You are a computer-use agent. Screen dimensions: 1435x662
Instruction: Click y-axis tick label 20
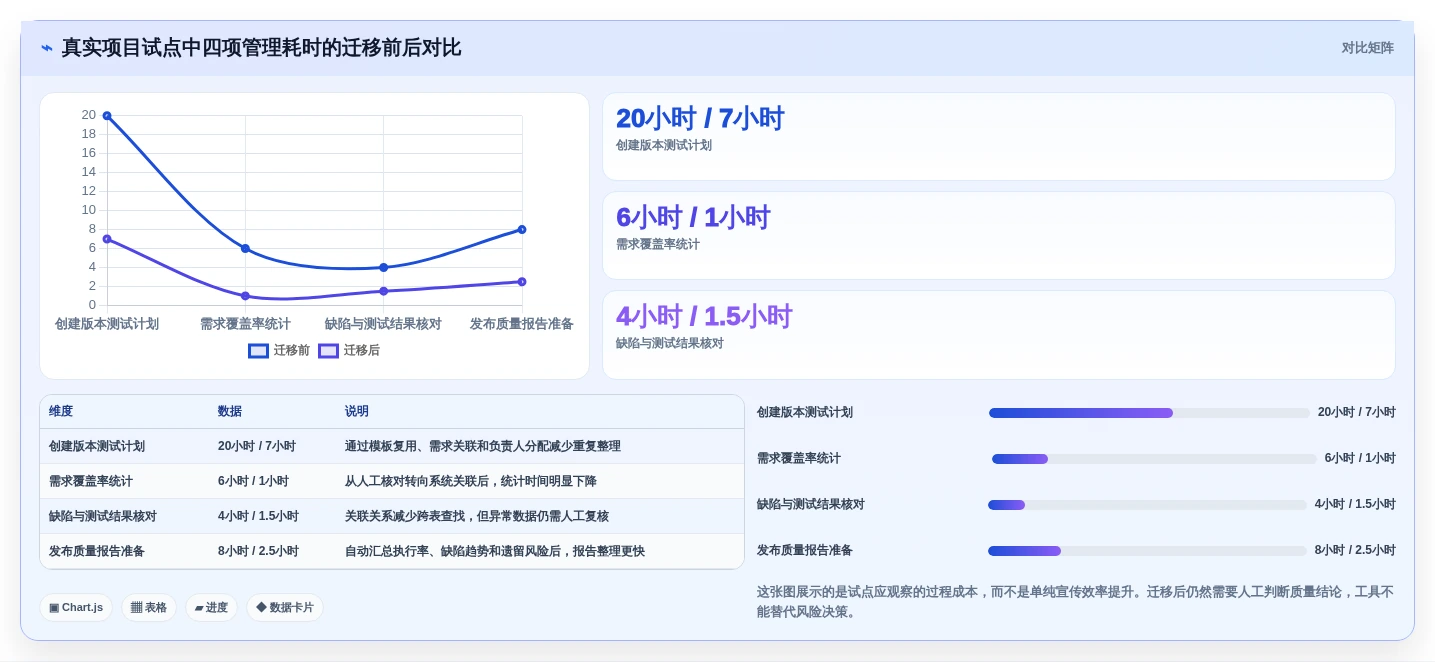tap(89, 115)
